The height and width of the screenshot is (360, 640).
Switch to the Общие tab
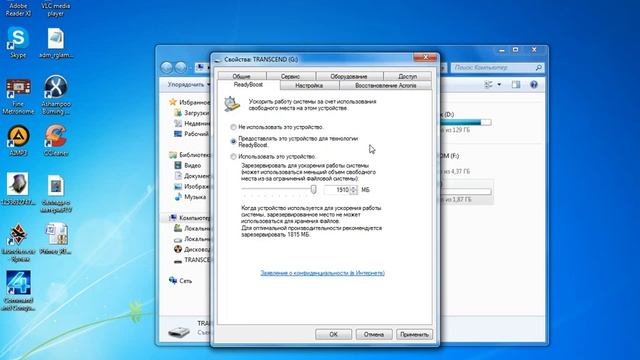(242, 76)
